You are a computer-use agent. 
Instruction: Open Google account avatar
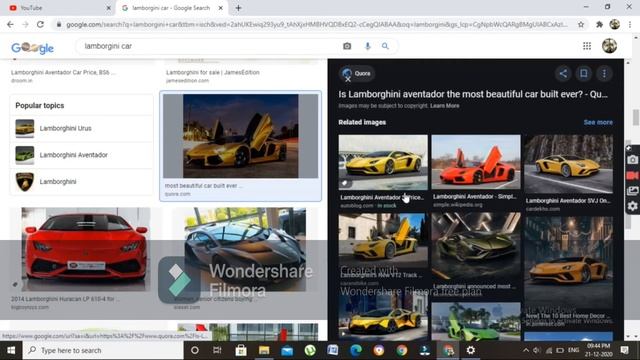coord(609,46)
